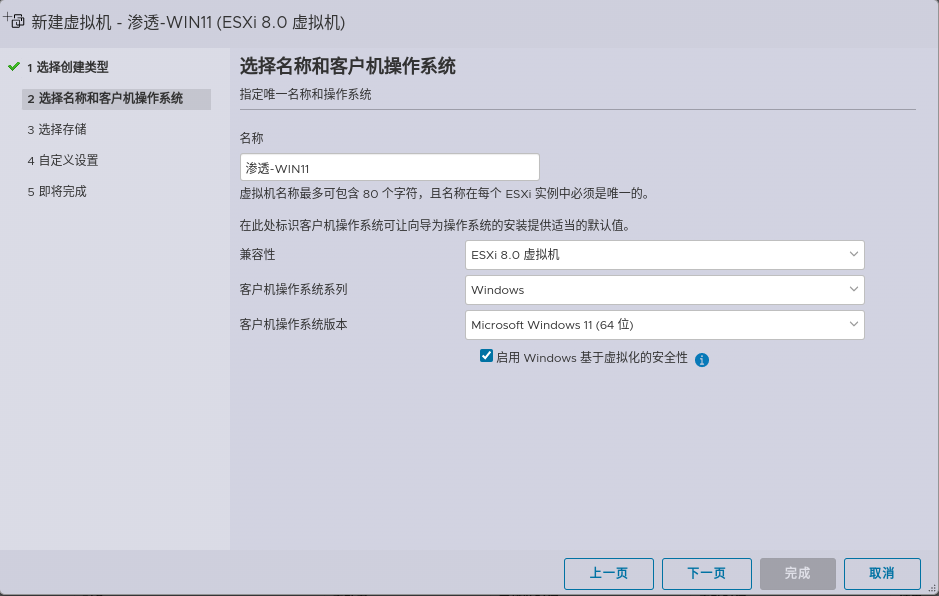This screenshot has width=939, height=596.
Task: Select step 3 选择存储
Action: pyautogui.click(x=57, y=129)
